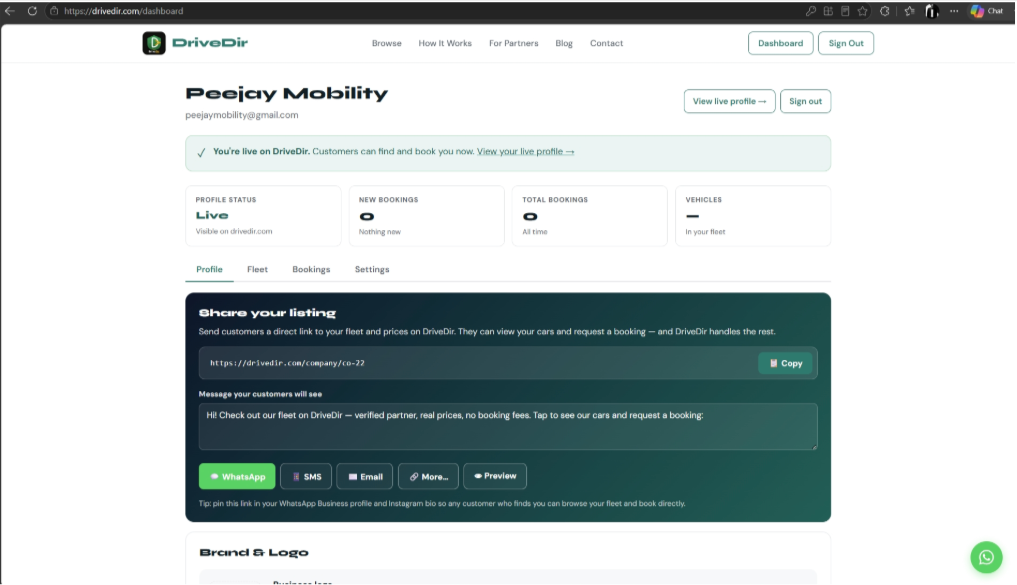Open the password key icon in the address bar
This screenshot has width=1017, height=585.
tap(811, 11)
